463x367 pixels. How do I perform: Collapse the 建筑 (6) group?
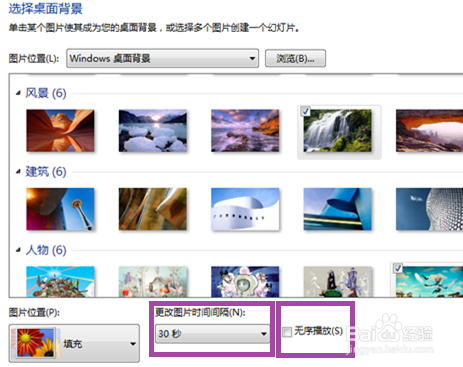pos(18,172)
